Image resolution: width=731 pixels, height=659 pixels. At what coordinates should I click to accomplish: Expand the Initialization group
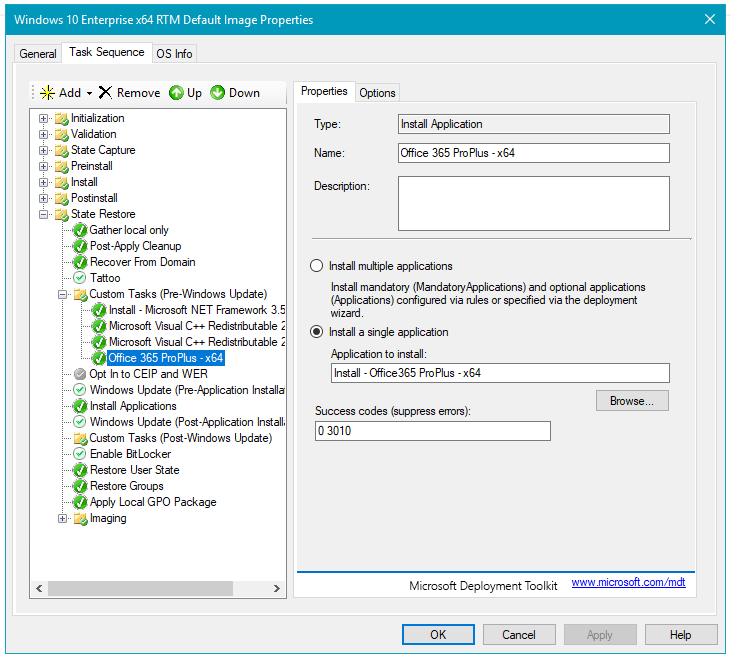point(43,118)
